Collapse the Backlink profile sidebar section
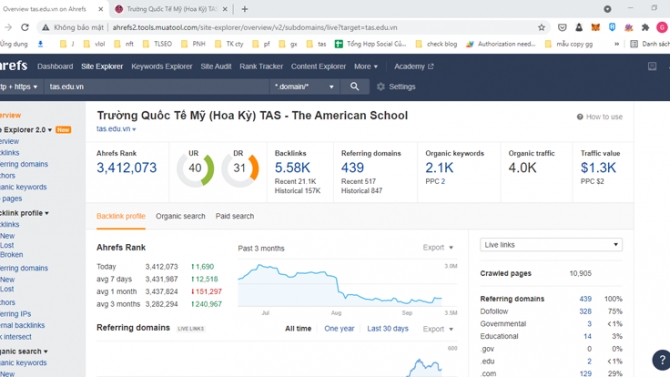Image resolution: width=670 pixels, height=377 pixels. point(24,213)
